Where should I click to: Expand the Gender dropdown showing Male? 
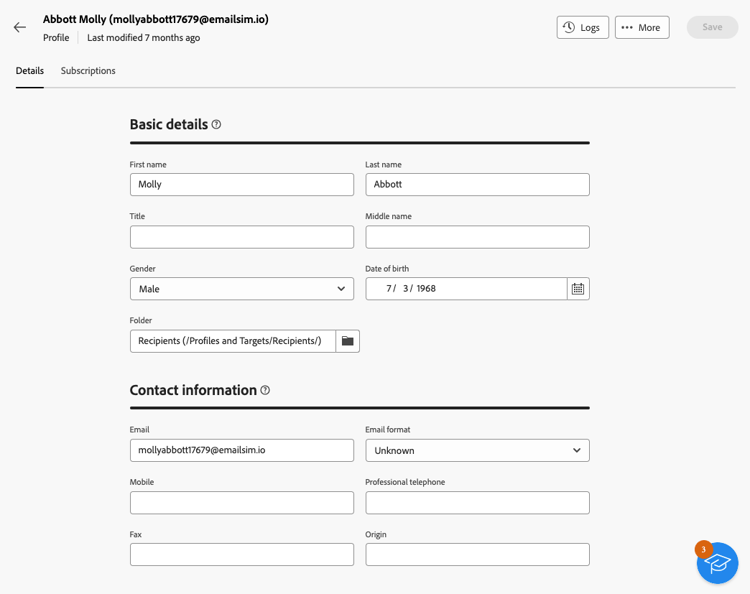pos(242,289)
